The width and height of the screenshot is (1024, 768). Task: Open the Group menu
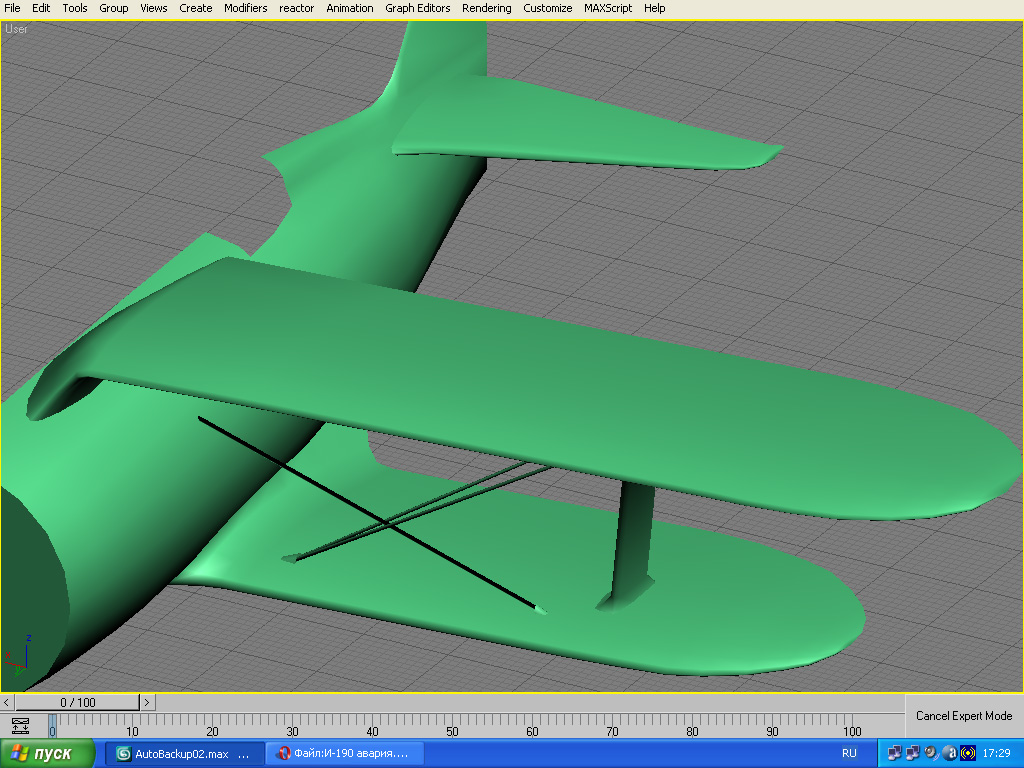[114, 8]
